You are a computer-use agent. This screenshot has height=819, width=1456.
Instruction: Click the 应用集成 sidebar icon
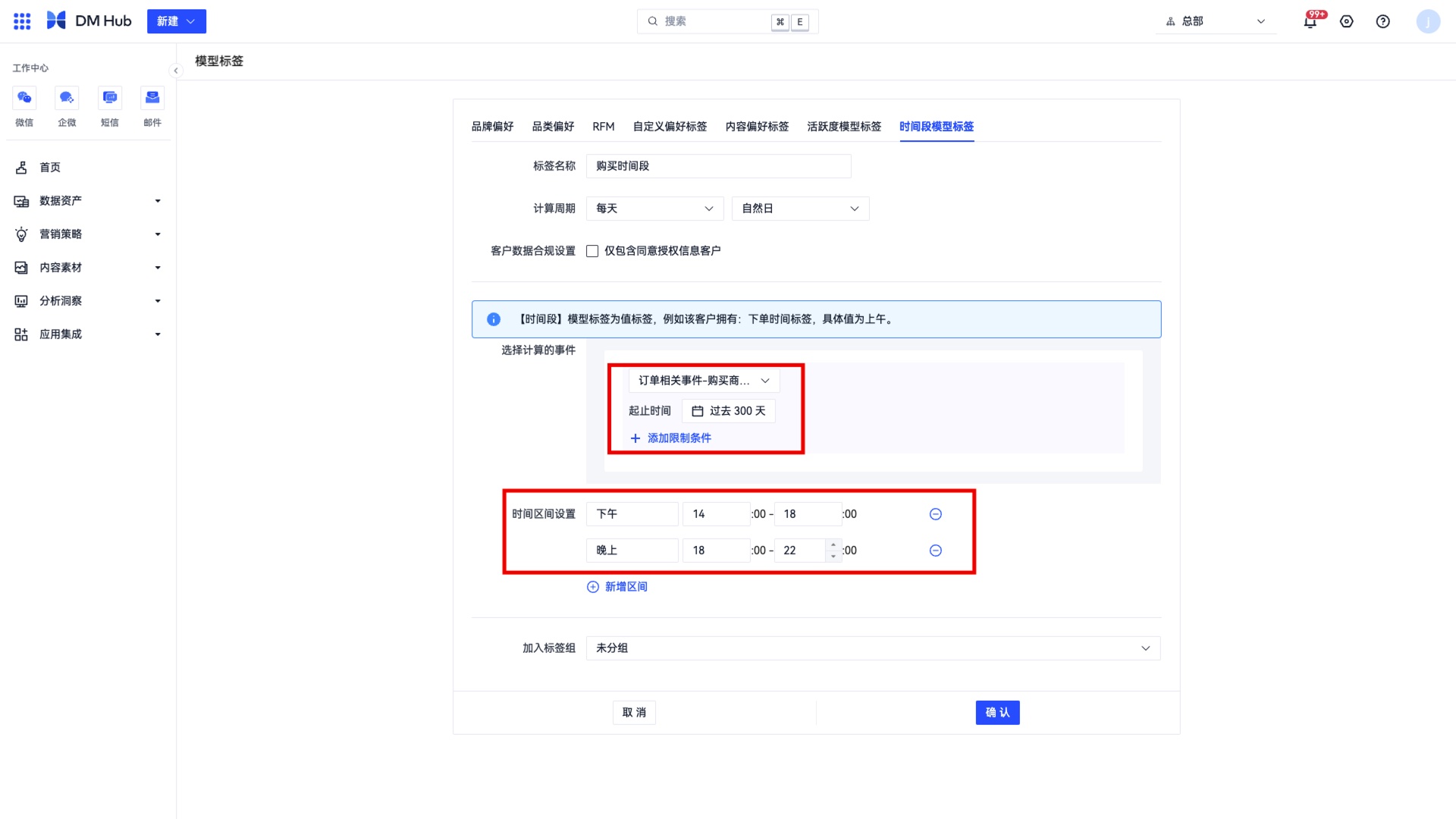click(21, 334)
